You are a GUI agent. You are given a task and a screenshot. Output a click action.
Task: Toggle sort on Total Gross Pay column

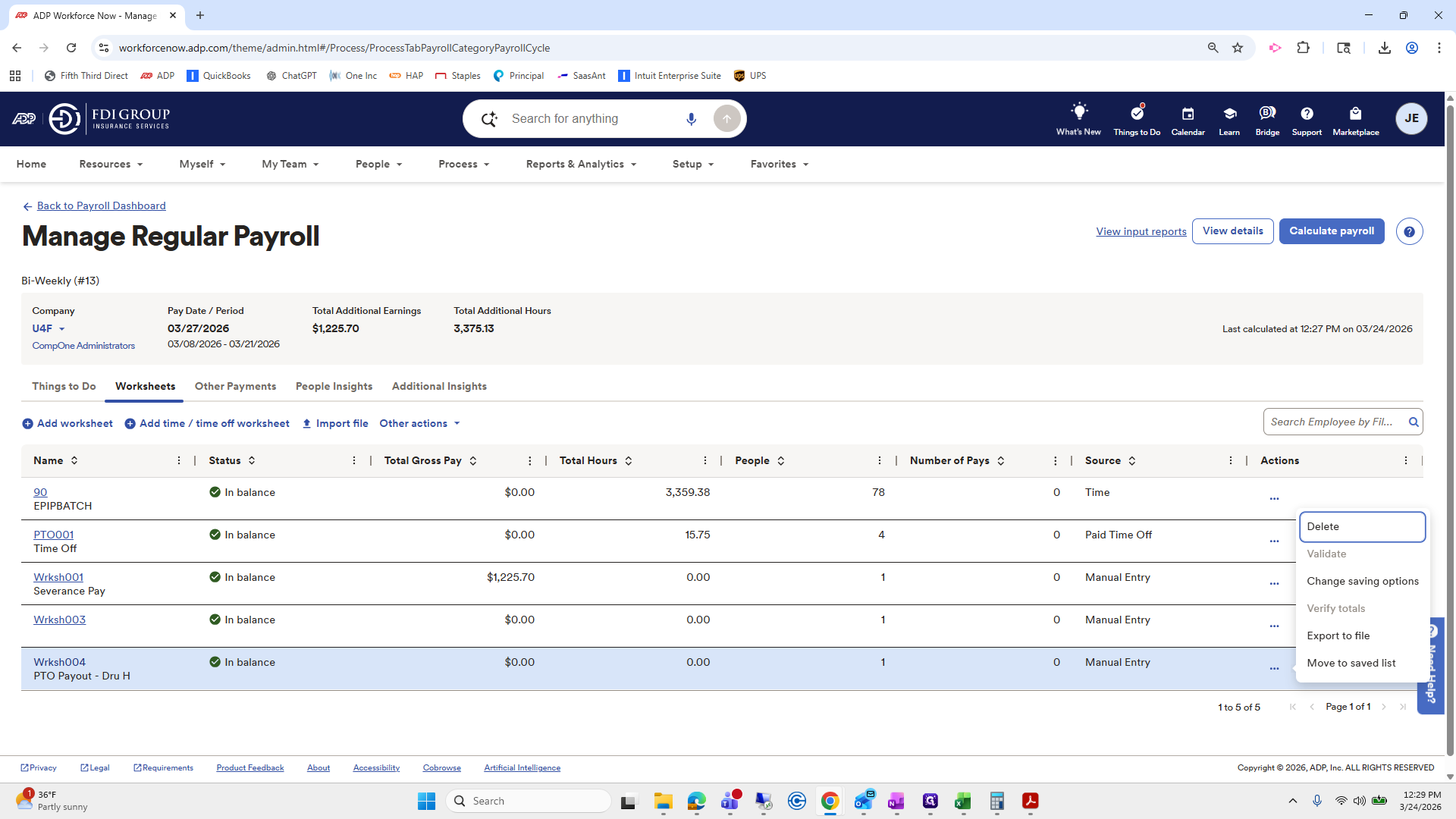[473, 461]
